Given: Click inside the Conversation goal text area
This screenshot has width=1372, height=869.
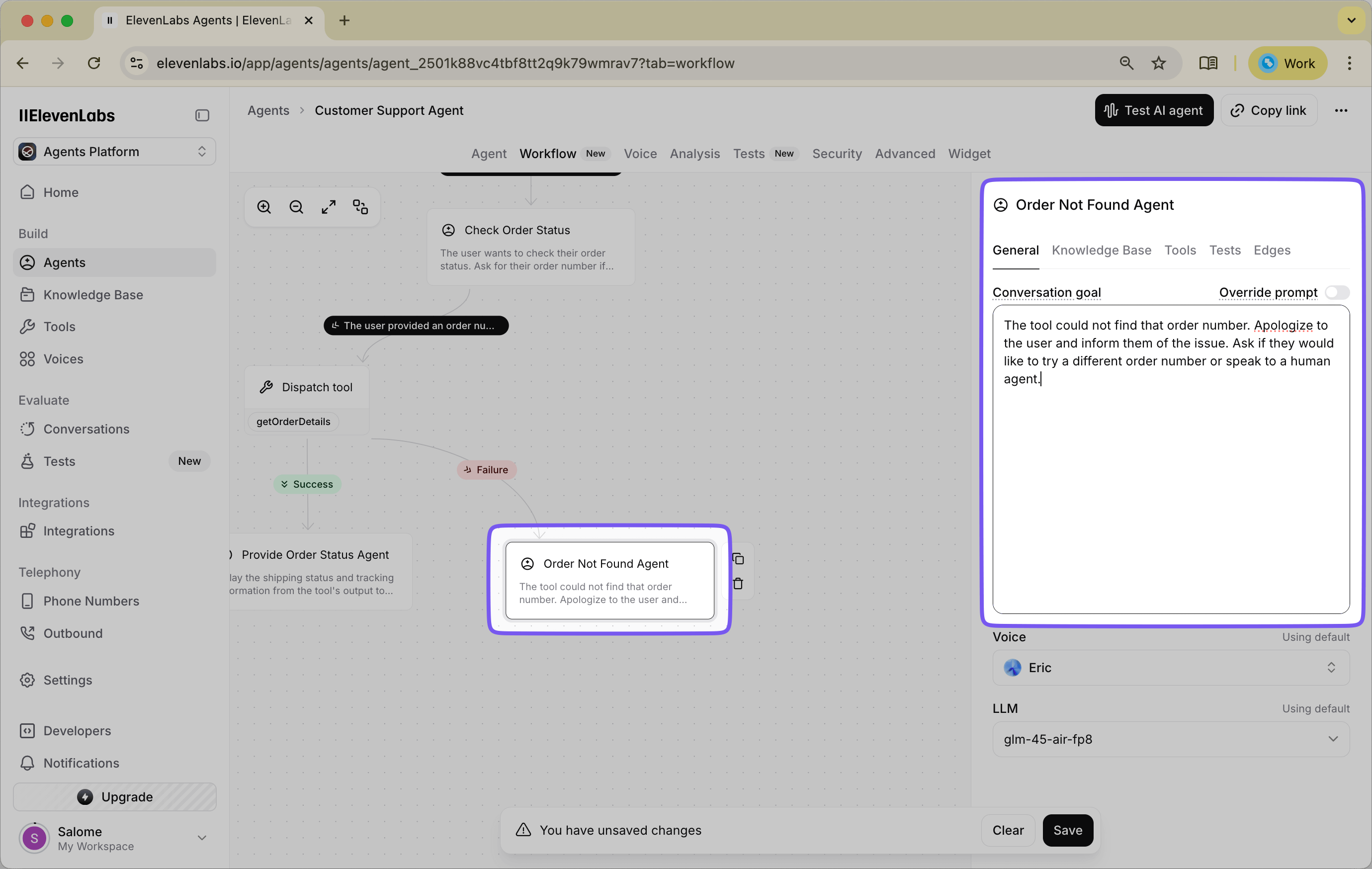Looking at the screenshot, I should coord(1170,456).
